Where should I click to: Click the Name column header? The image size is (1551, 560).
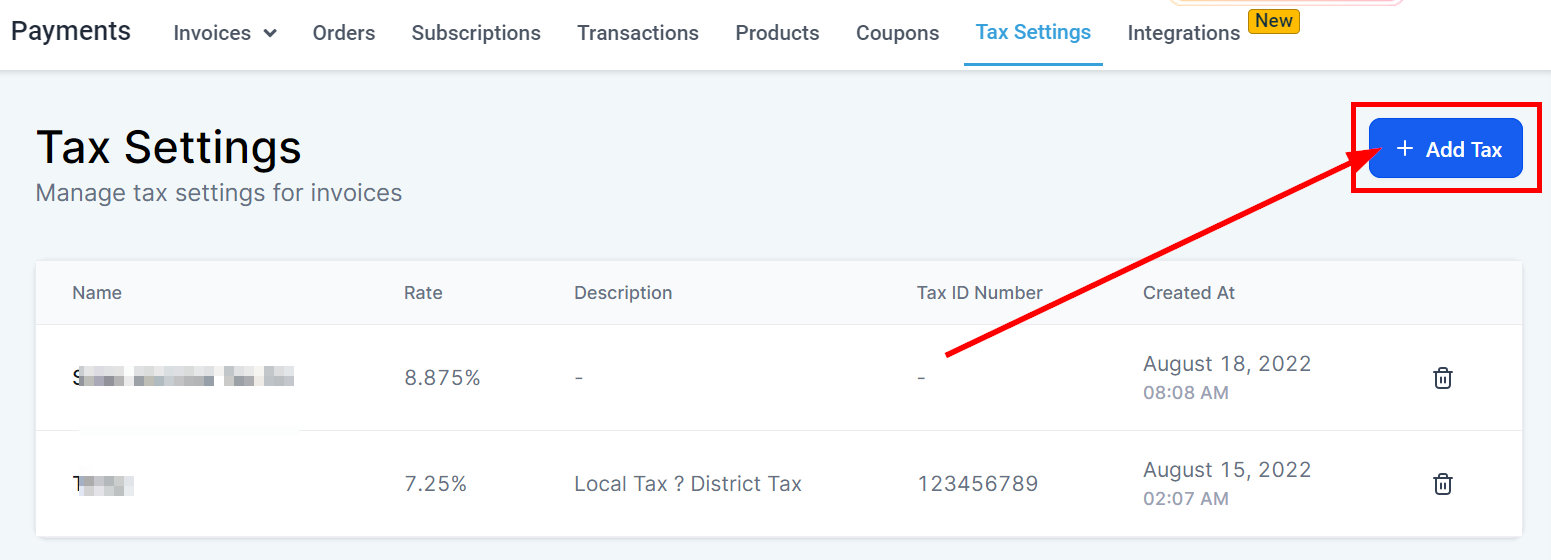[x=97, y=293]
